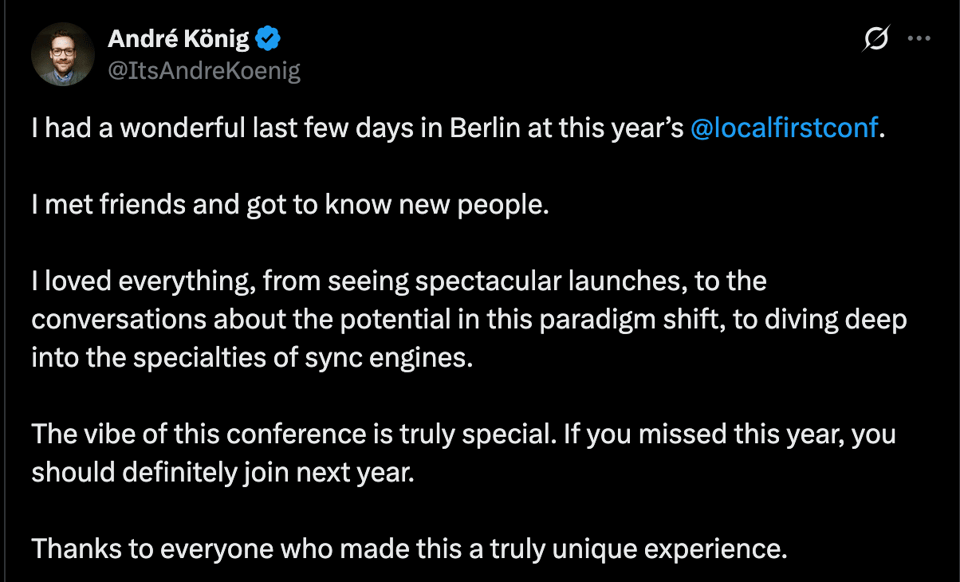960x582 pixels.
Task: Open the More options three-dot menu
Action: [x=918, y=39]
